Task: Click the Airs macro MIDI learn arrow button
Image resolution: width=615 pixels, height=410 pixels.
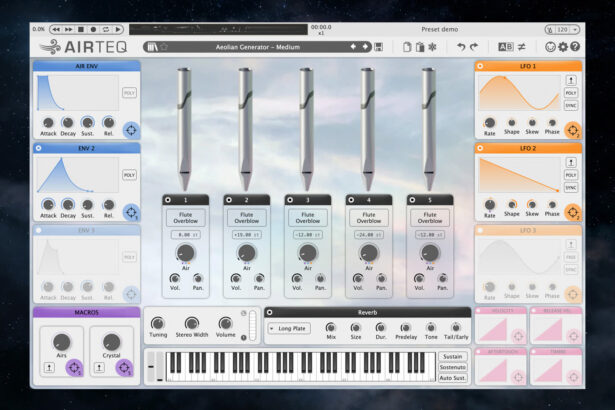Action: (49, 368)
